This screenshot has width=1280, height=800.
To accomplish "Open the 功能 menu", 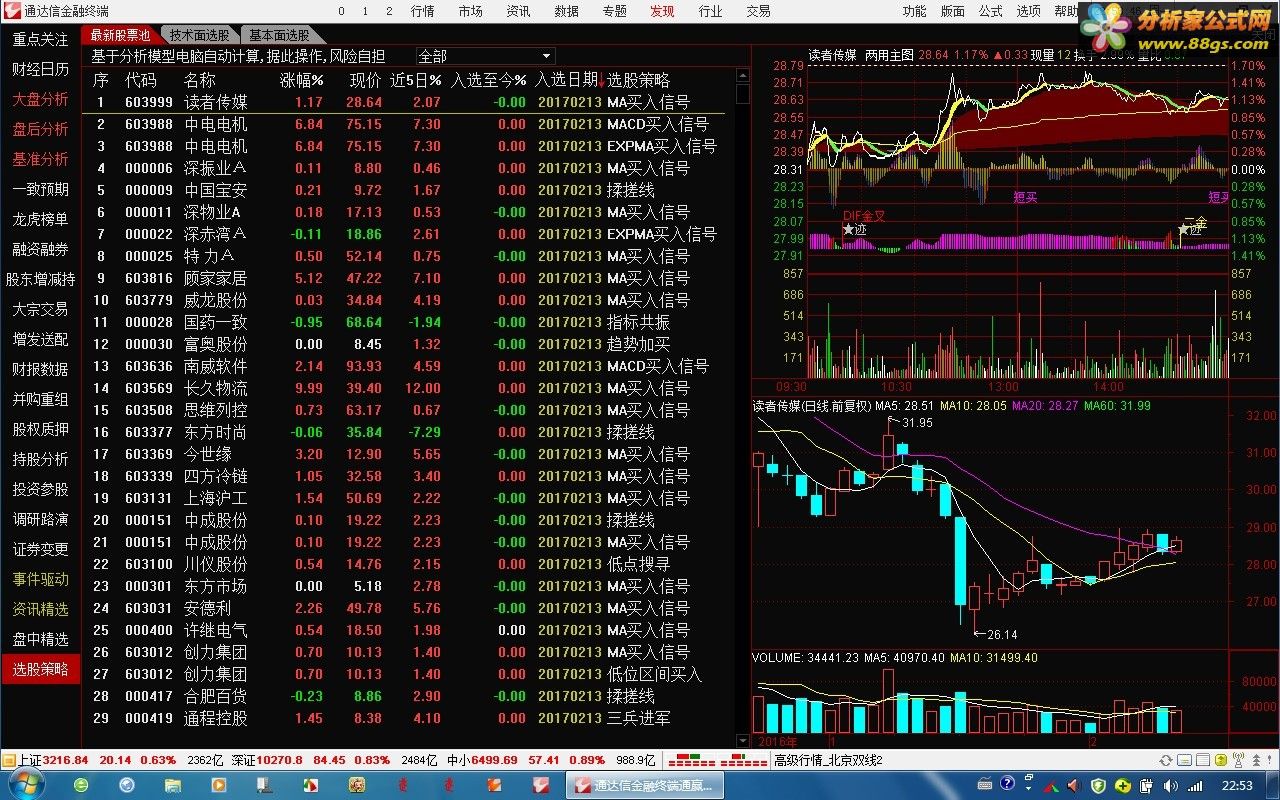I will (914, 11).
